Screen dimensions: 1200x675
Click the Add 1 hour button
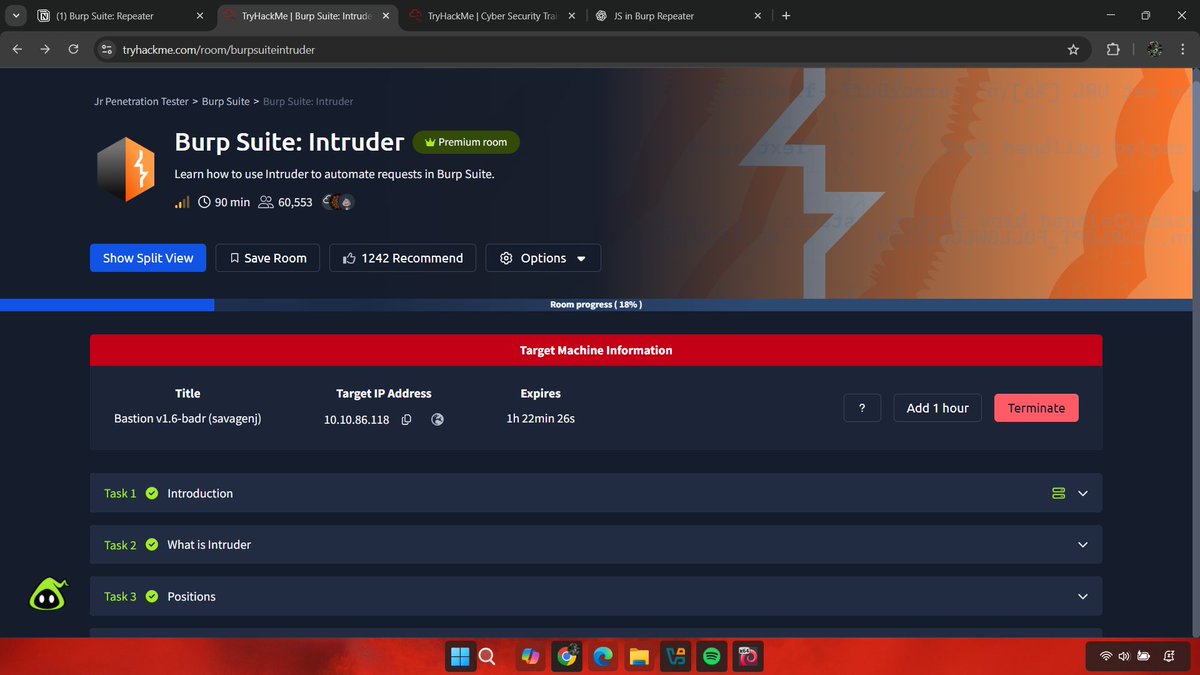pyautogui.click(x=937, y=407)
